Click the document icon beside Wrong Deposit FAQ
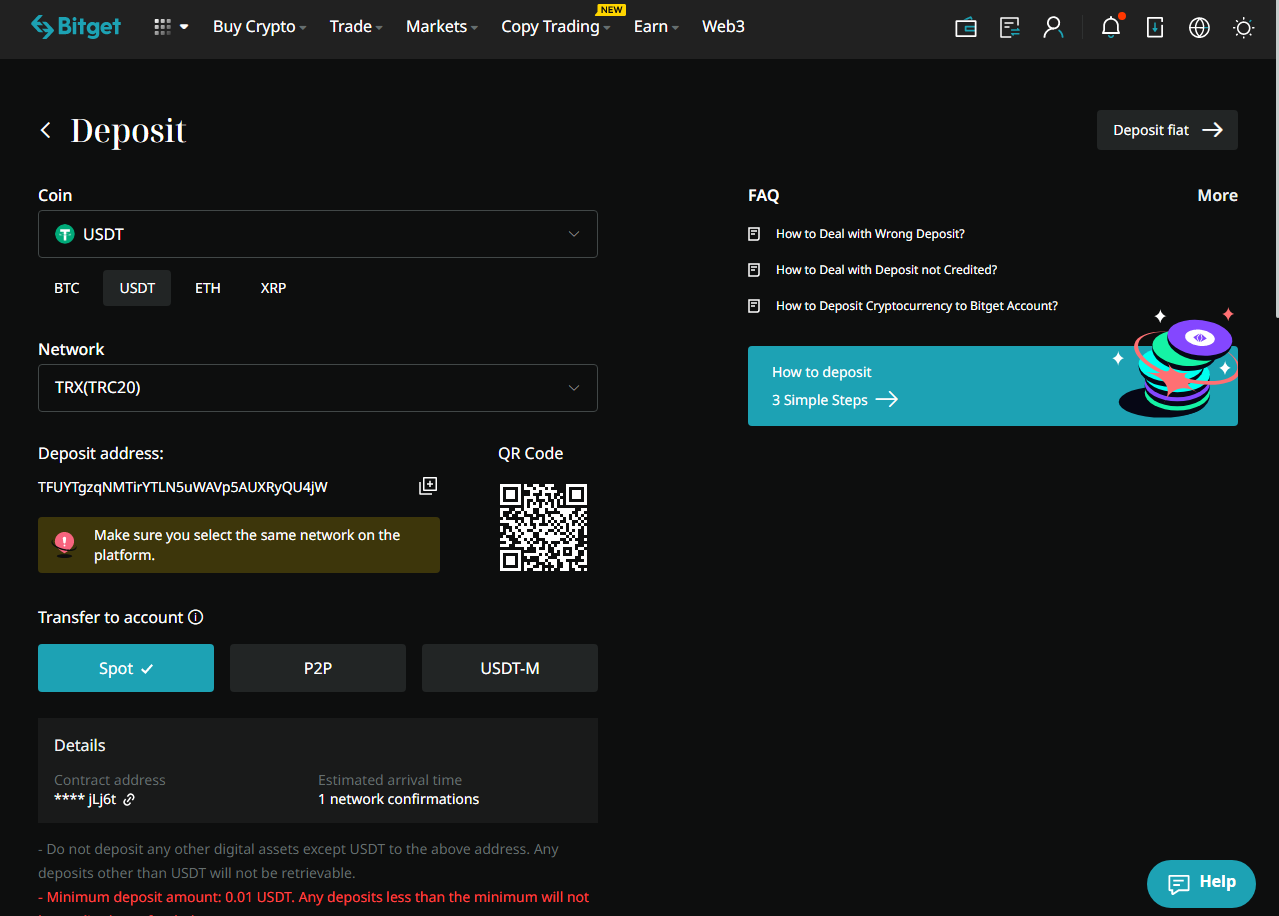The width and height of the screenshot is (1279, 916). pyautogui.click(x=755, y=234)
